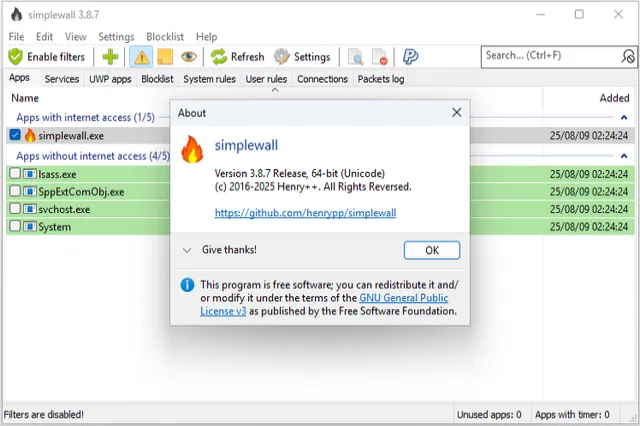The width and height of the screenshot is (640, 426).
Task: Check the svchost.exe checkbox
Action: 15,209
